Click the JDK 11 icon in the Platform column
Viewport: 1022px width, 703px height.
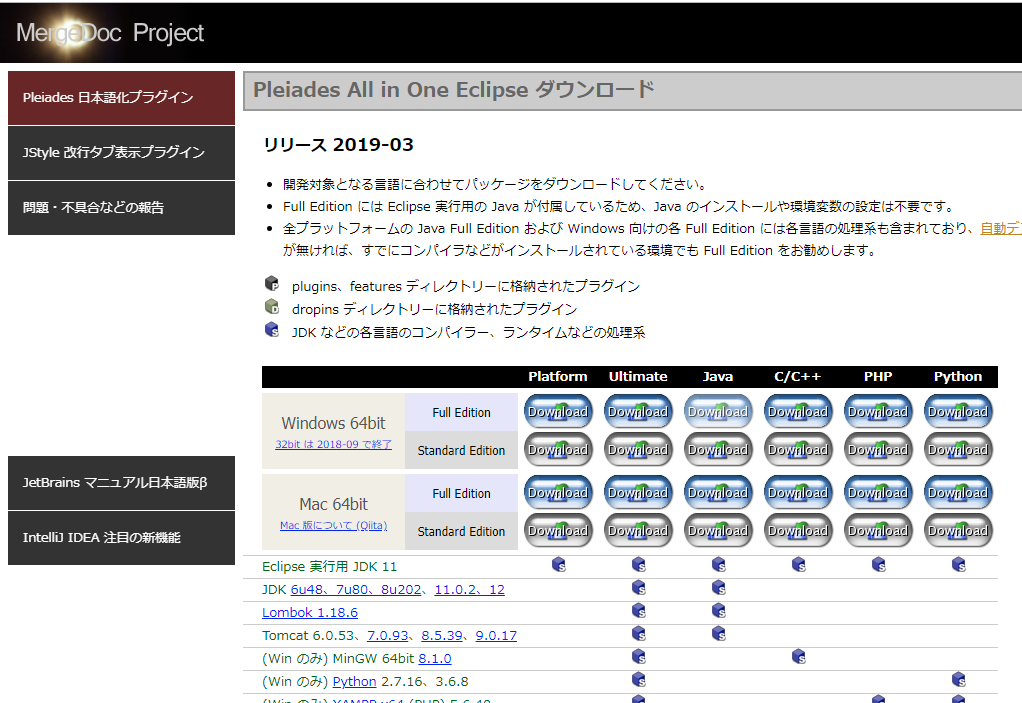coord(558,565)
